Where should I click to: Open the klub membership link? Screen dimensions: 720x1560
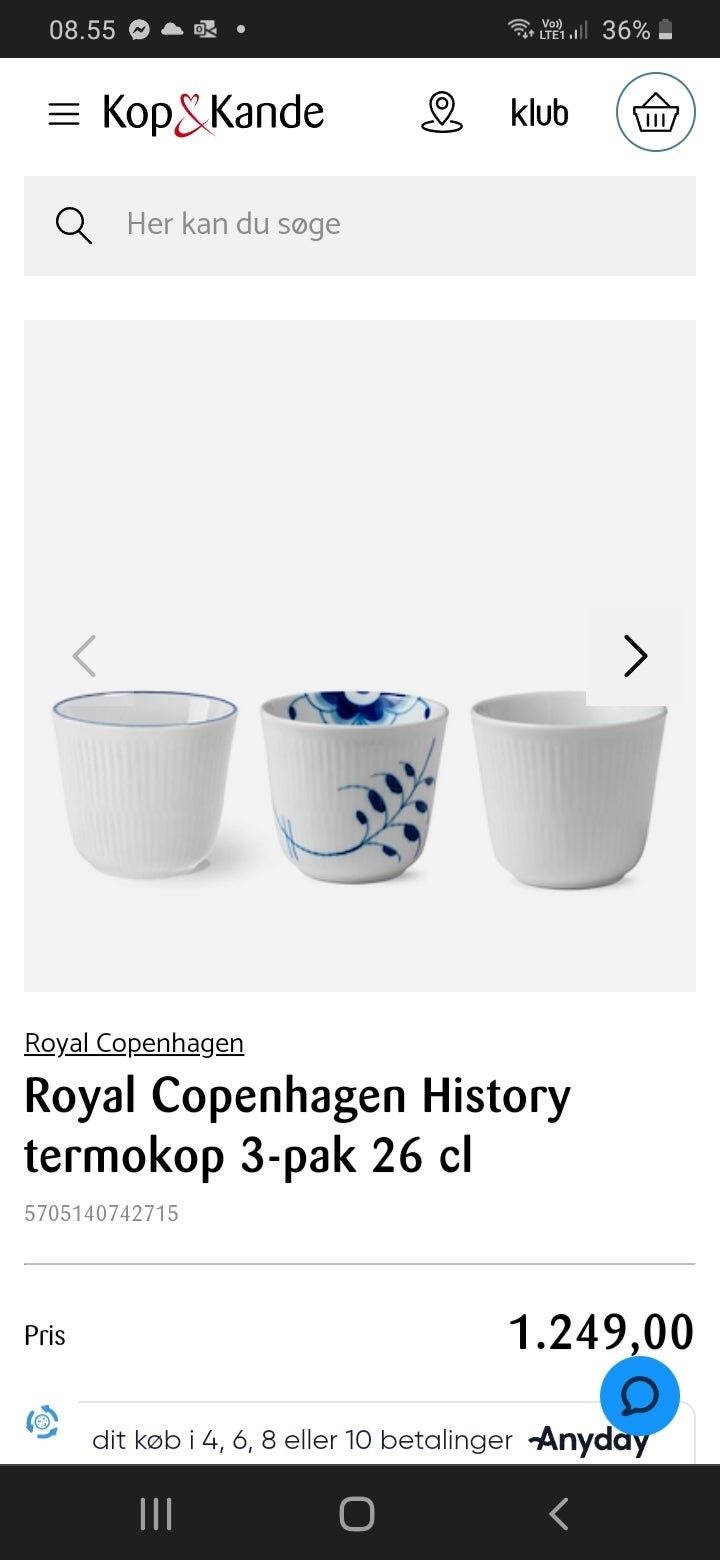tap(539, 113)
